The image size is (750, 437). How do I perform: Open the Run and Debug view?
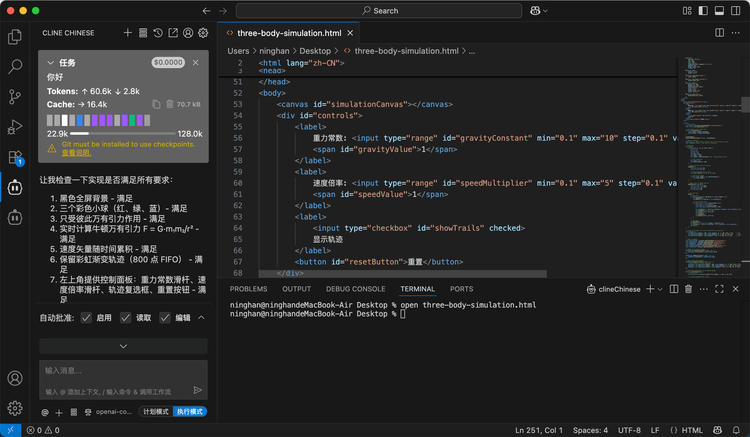click(x=15, y=127)
